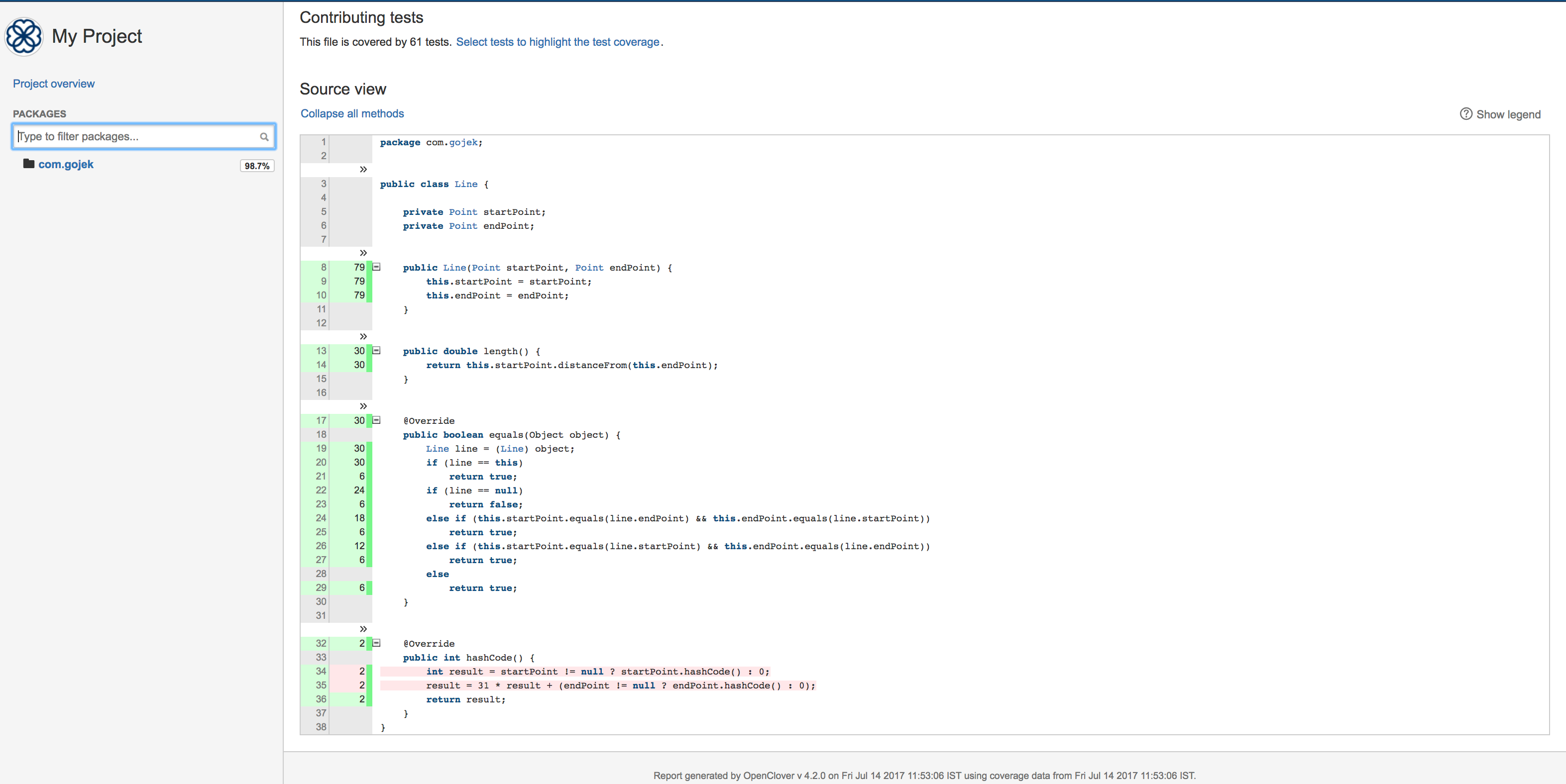The width and height of the screenshot is (1566, 784).
Task: Click the Point type on line 5
Action: [x=463, y=212]
